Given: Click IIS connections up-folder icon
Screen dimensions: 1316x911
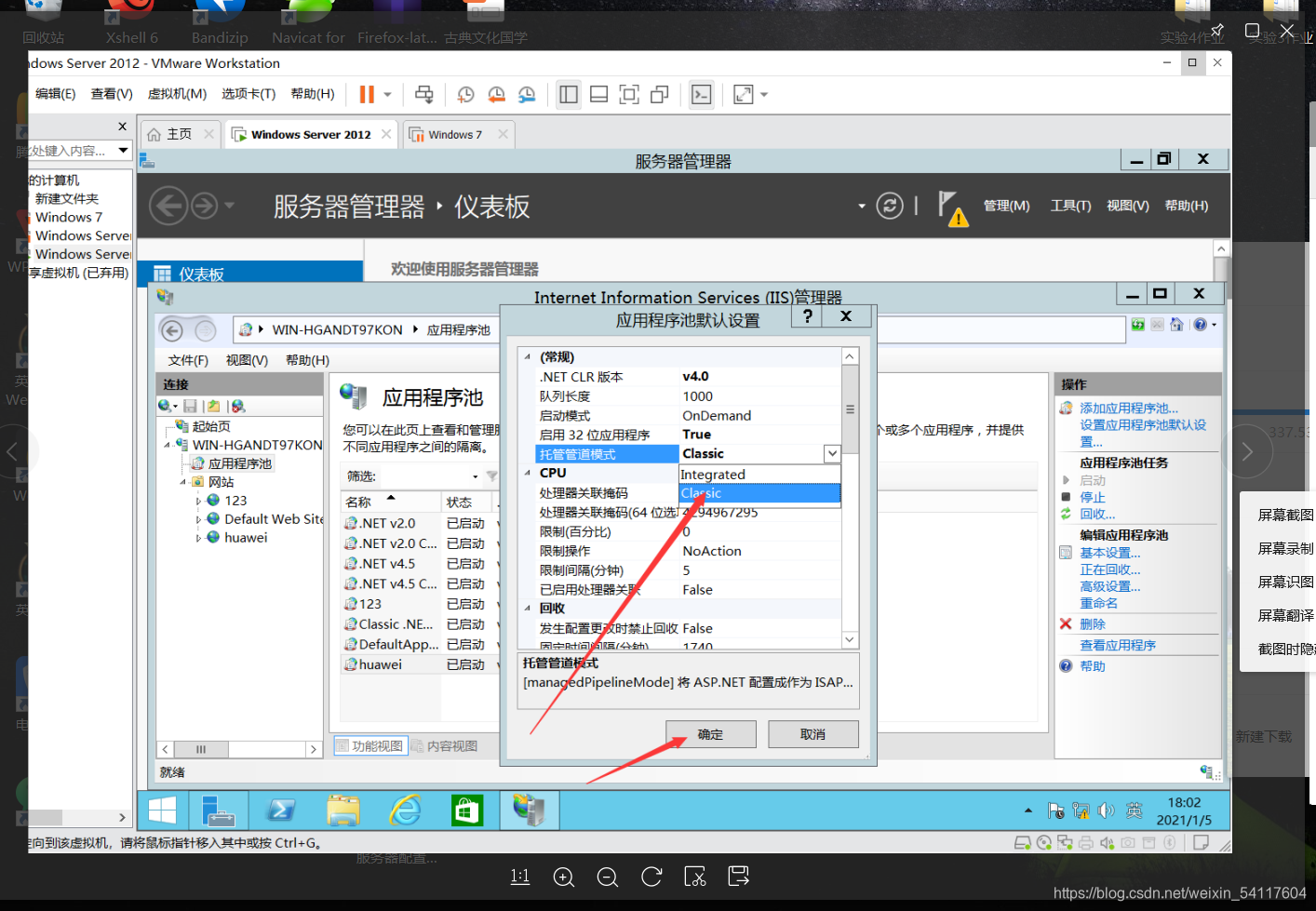Looking at the screenshot, I should coord(214,406).
